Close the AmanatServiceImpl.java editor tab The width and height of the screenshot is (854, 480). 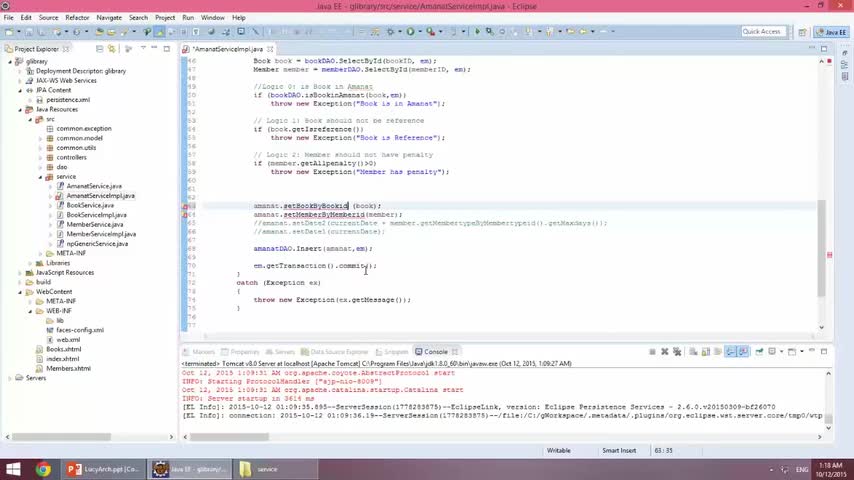coord(270,49)
